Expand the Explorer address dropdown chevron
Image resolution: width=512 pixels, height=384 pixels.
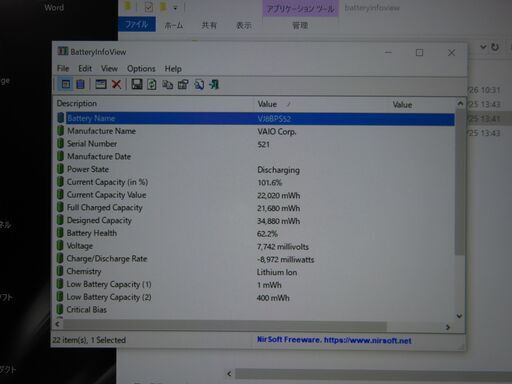(483, 47)
